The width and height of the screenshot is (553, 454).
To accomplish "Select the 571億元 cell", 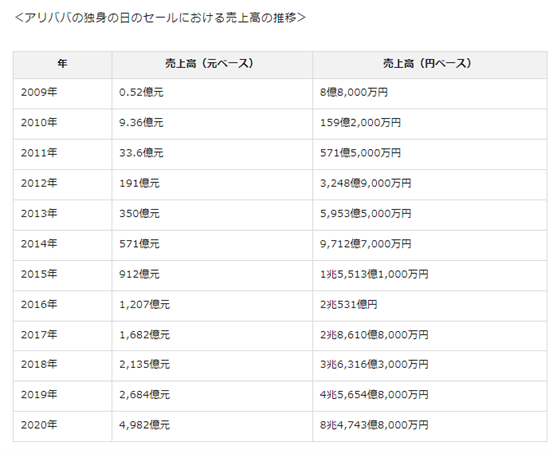I will [x=212, y=245].
